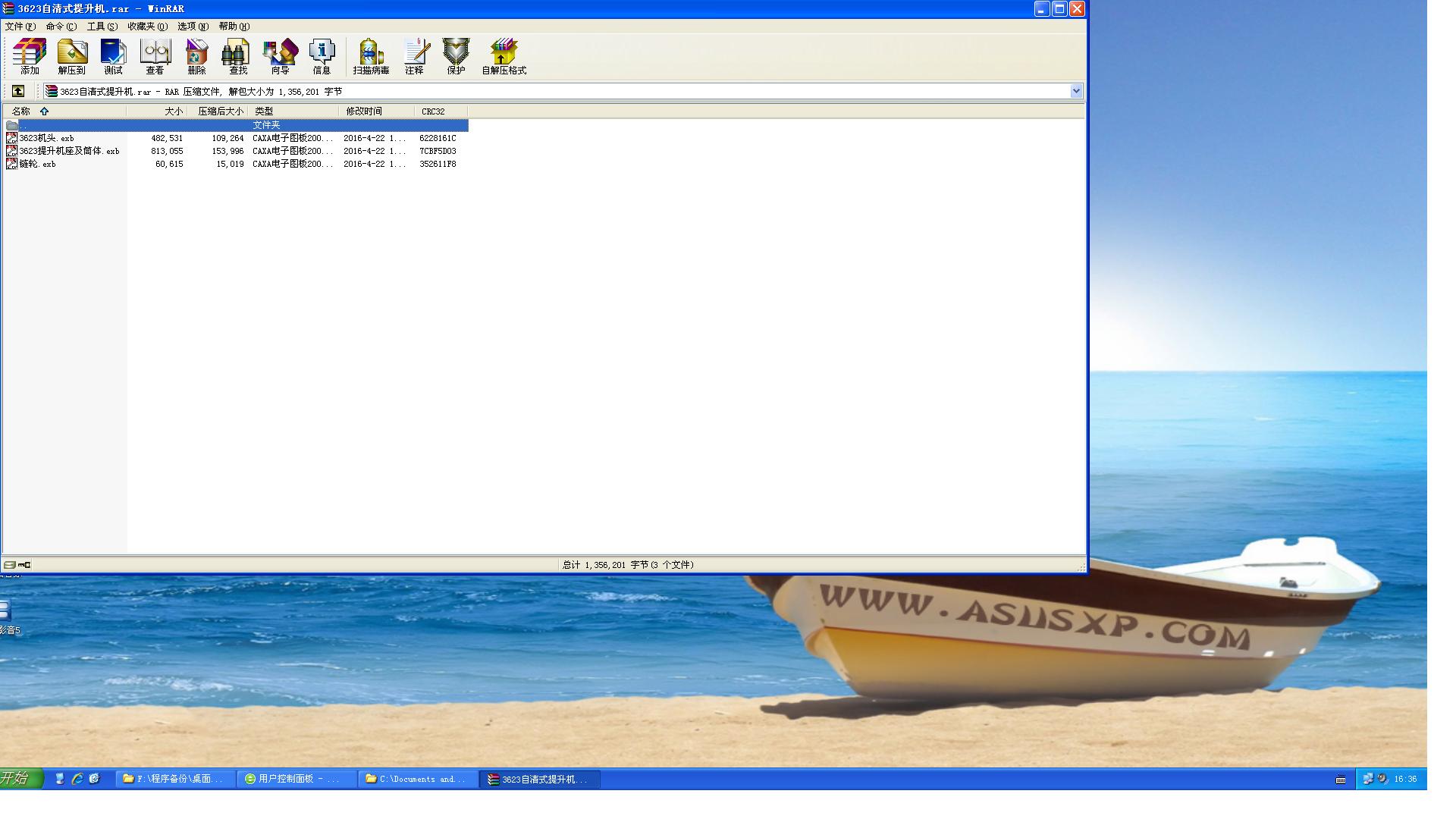The height and width of the screenshot is (819, 1456).
Task: Launch the Wizard (向导) icon
Action: click(x=280, y=57)
